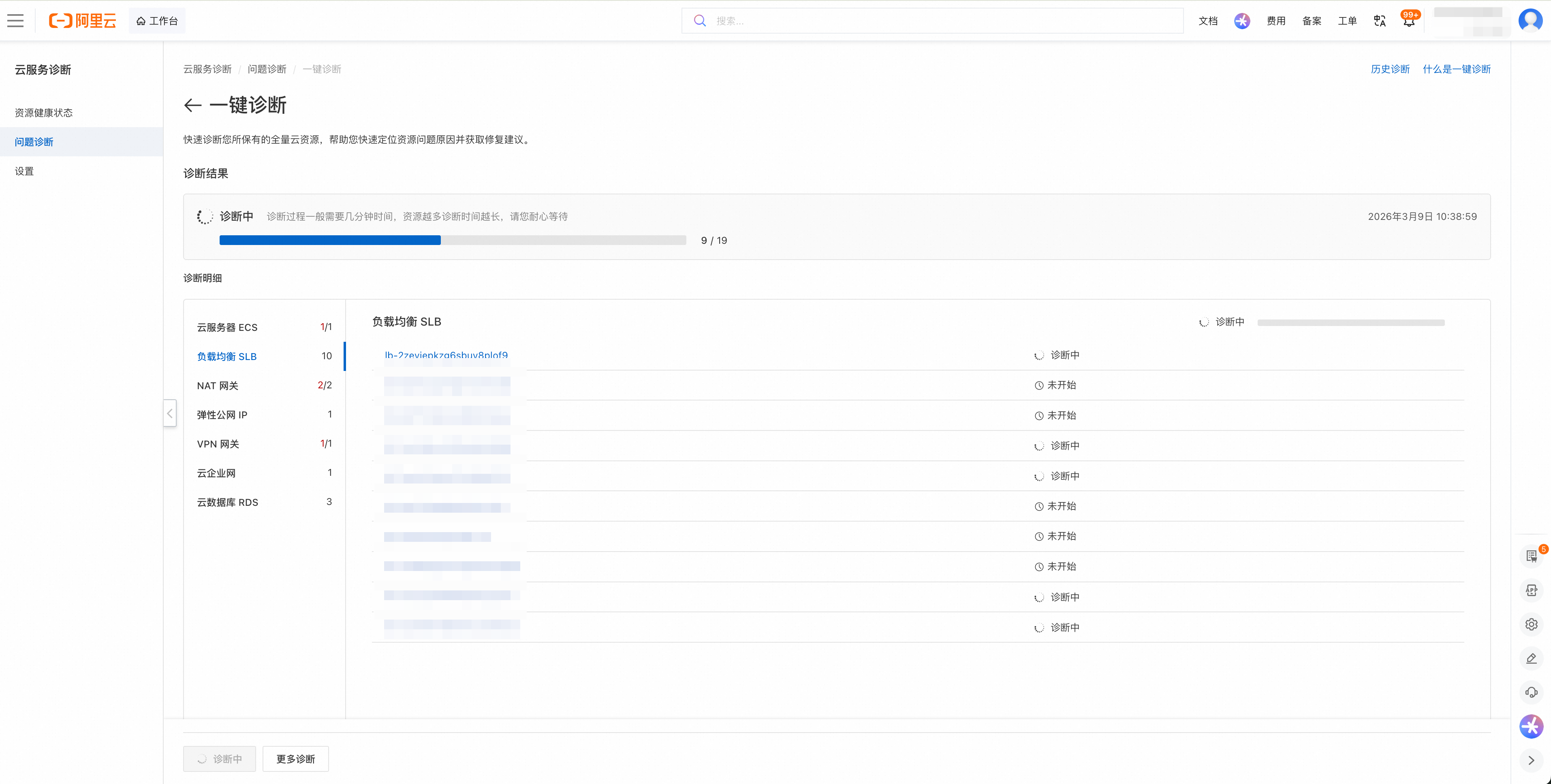Focus the top search box
This screenshot has width=1551, height=784.
pyautogui.click(x=932, y=21)
